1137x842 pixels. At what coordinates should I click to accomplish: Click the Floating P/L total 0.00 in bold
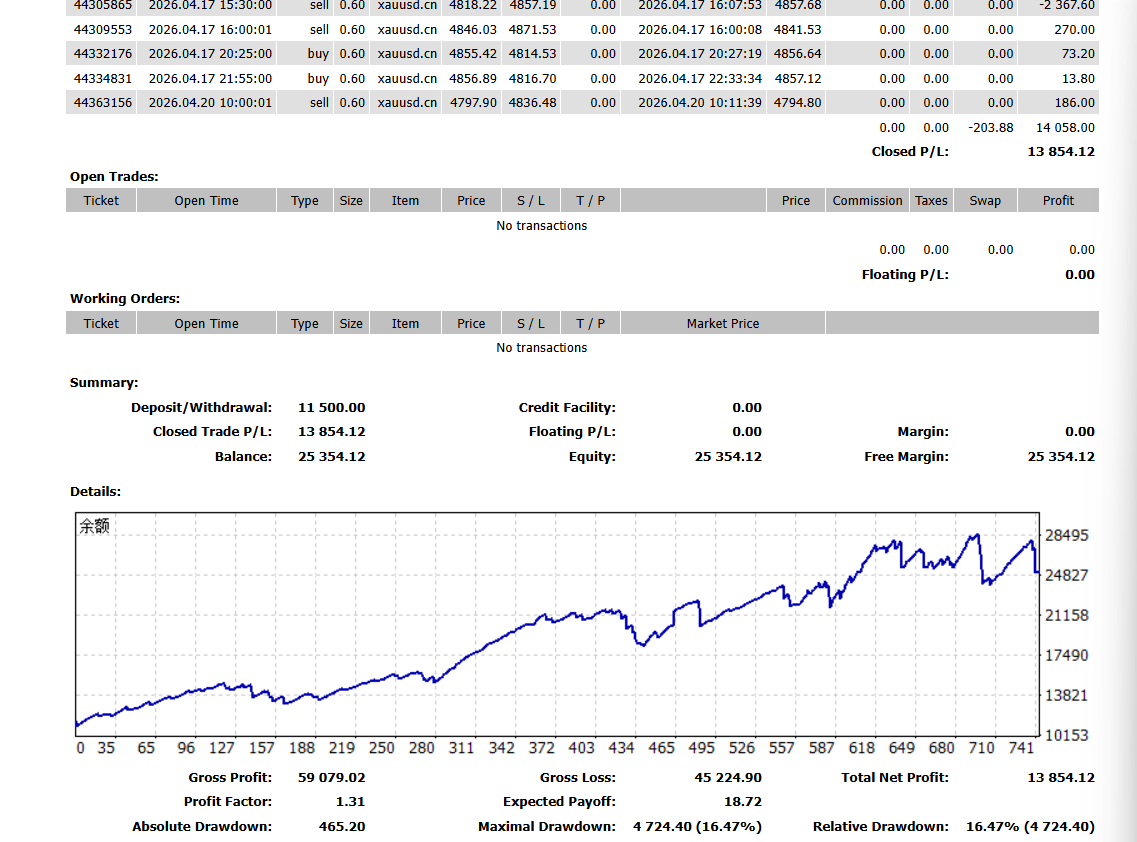[1080, 274]
